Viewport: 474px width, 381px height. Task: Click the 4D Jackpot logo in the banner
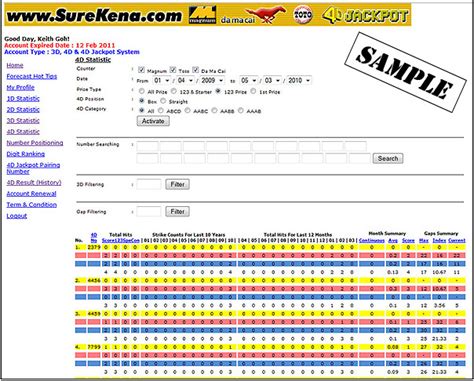(365, 15)
